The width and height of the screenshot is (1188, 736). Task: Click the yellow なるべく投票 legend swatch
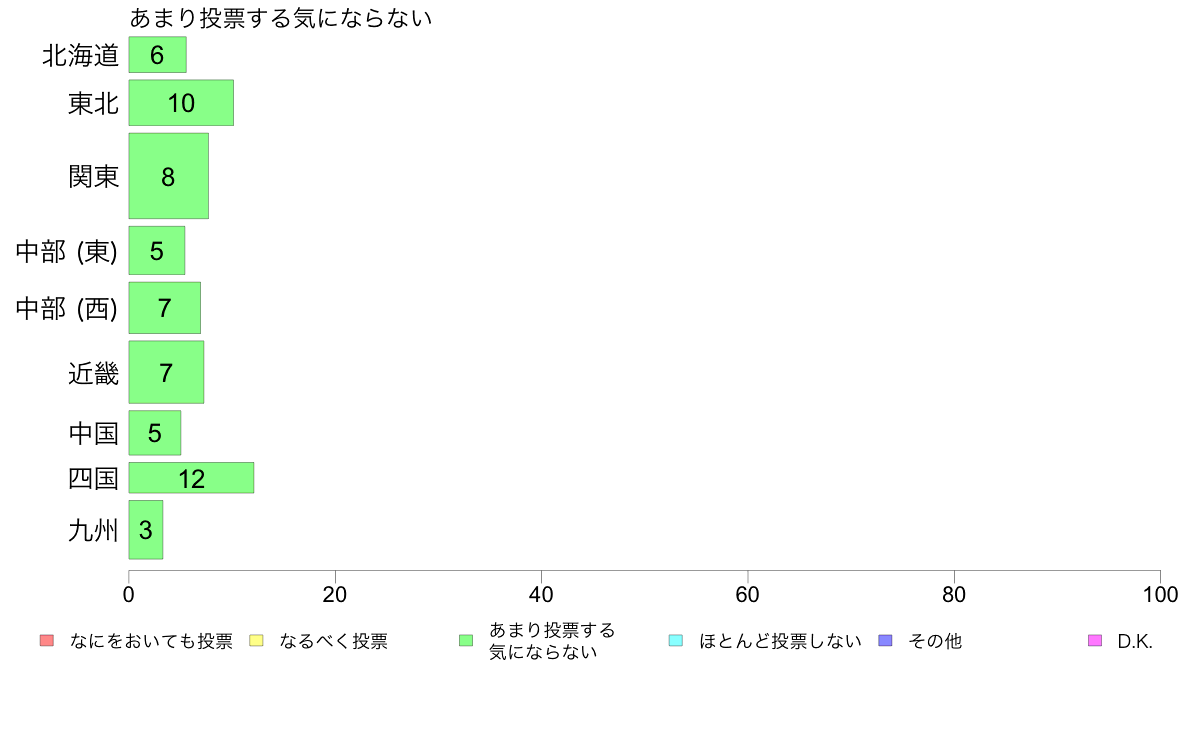pyautogui.click(x=256, y=640)
